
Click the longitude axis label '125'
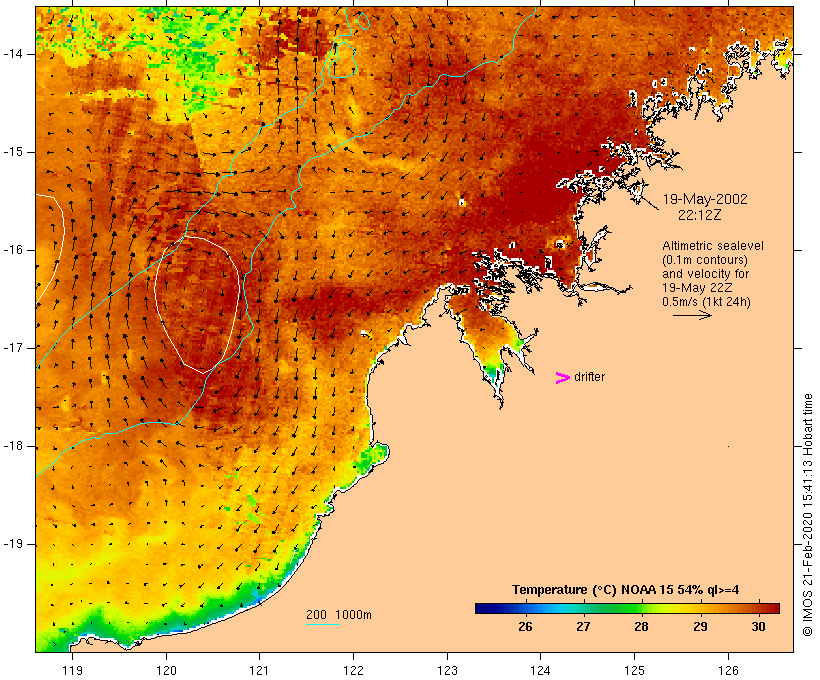(635, 671)
